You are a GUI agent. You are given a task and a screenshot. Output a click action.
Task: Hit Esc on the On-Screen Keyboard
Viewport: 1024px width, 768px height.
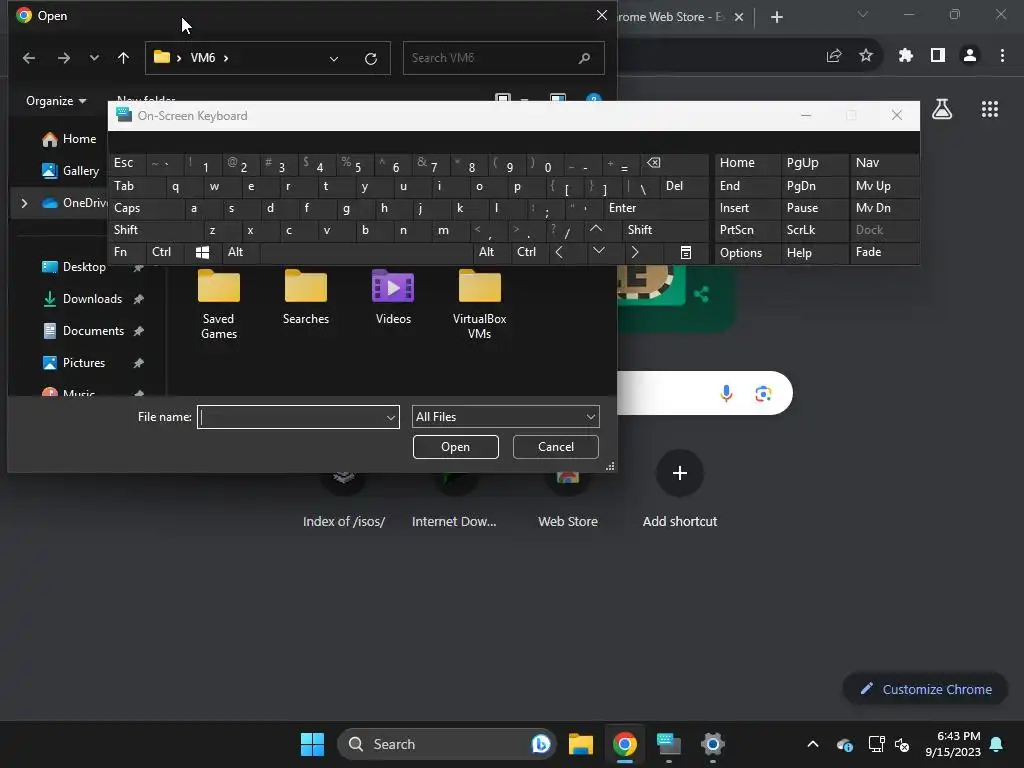127,163
